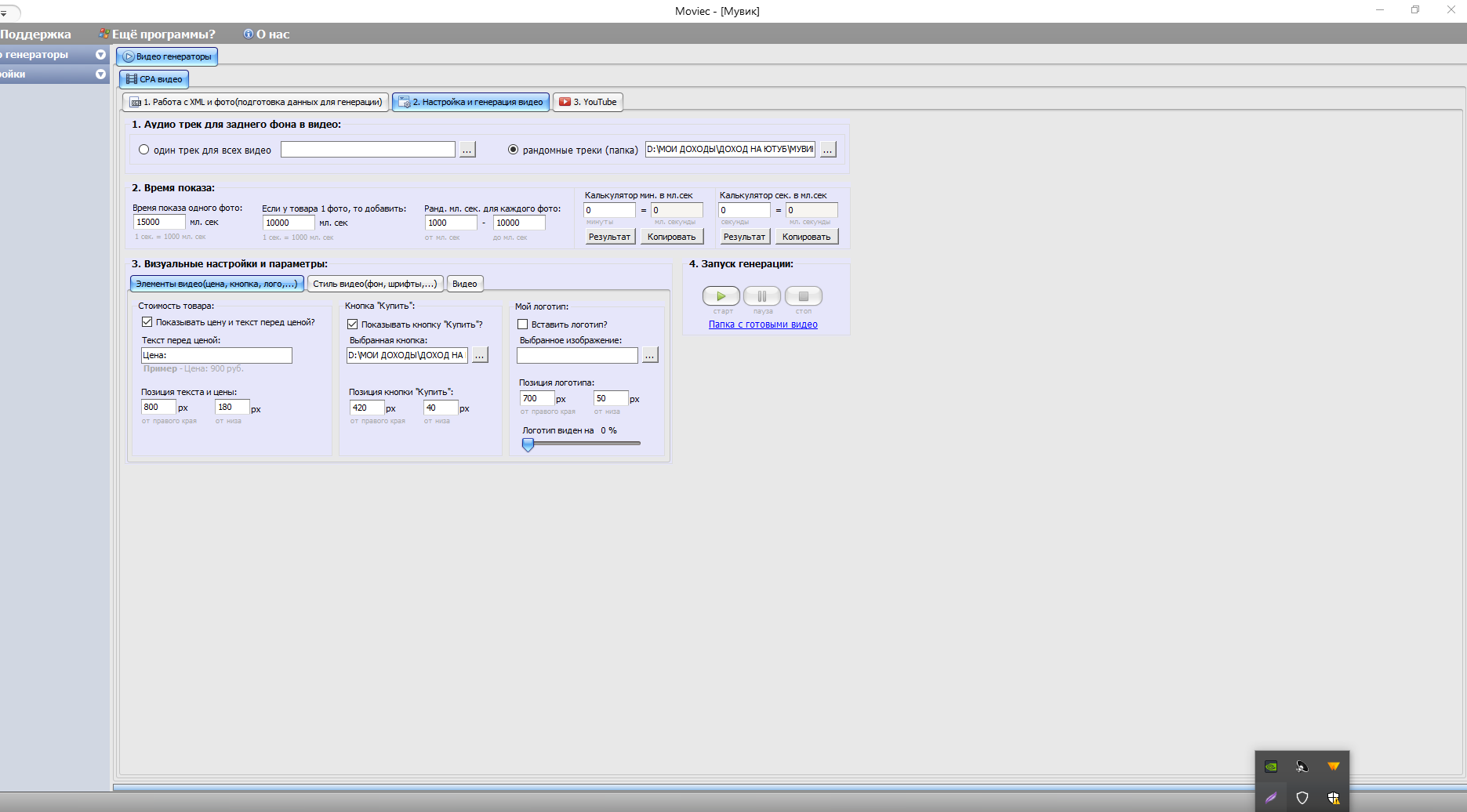The width and height of the screenshot is (1467, 812).
Task: Enable the insert logo checkbox
Action: pos(522,324)
